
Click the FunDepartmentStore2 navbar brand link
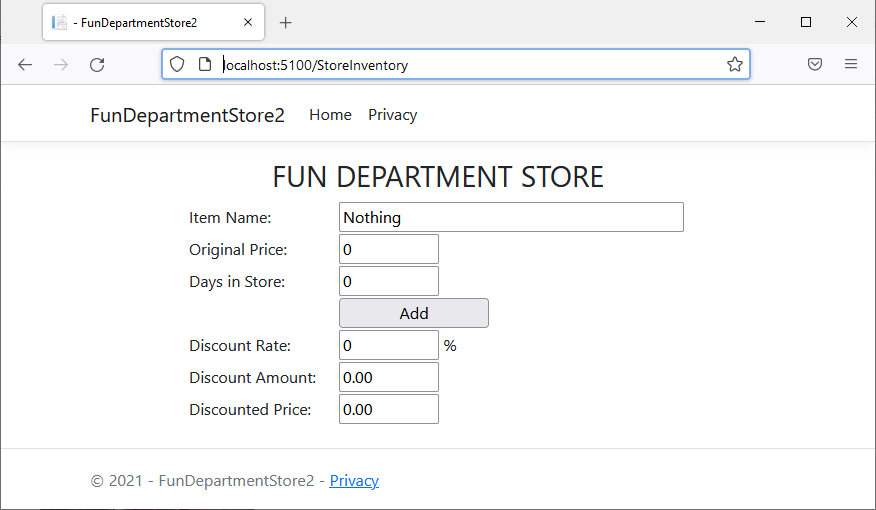pyautogui.click(x=187, y=115)
